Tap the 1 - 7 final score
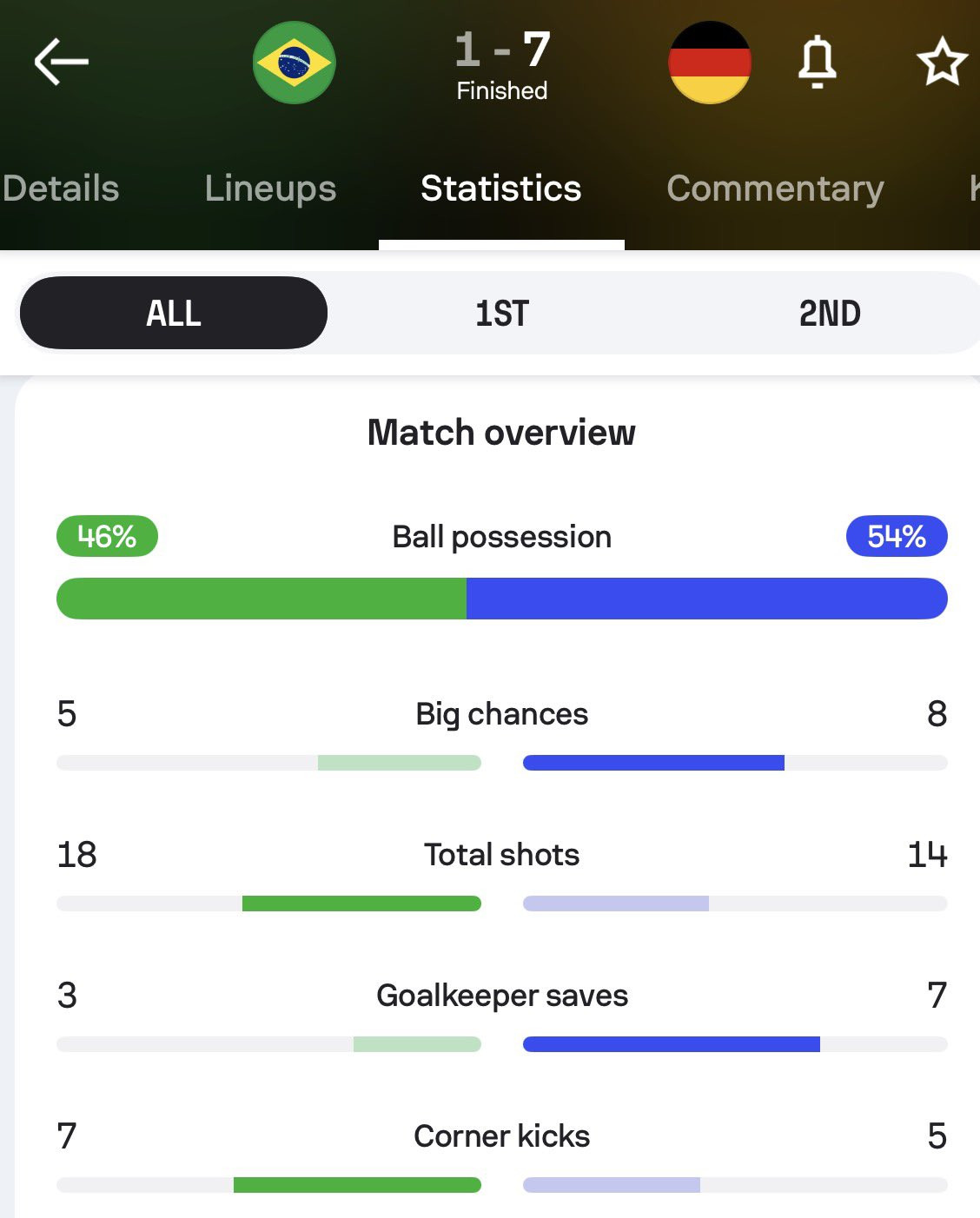The width and height of the screenshot is (980, 1218). 502,49
